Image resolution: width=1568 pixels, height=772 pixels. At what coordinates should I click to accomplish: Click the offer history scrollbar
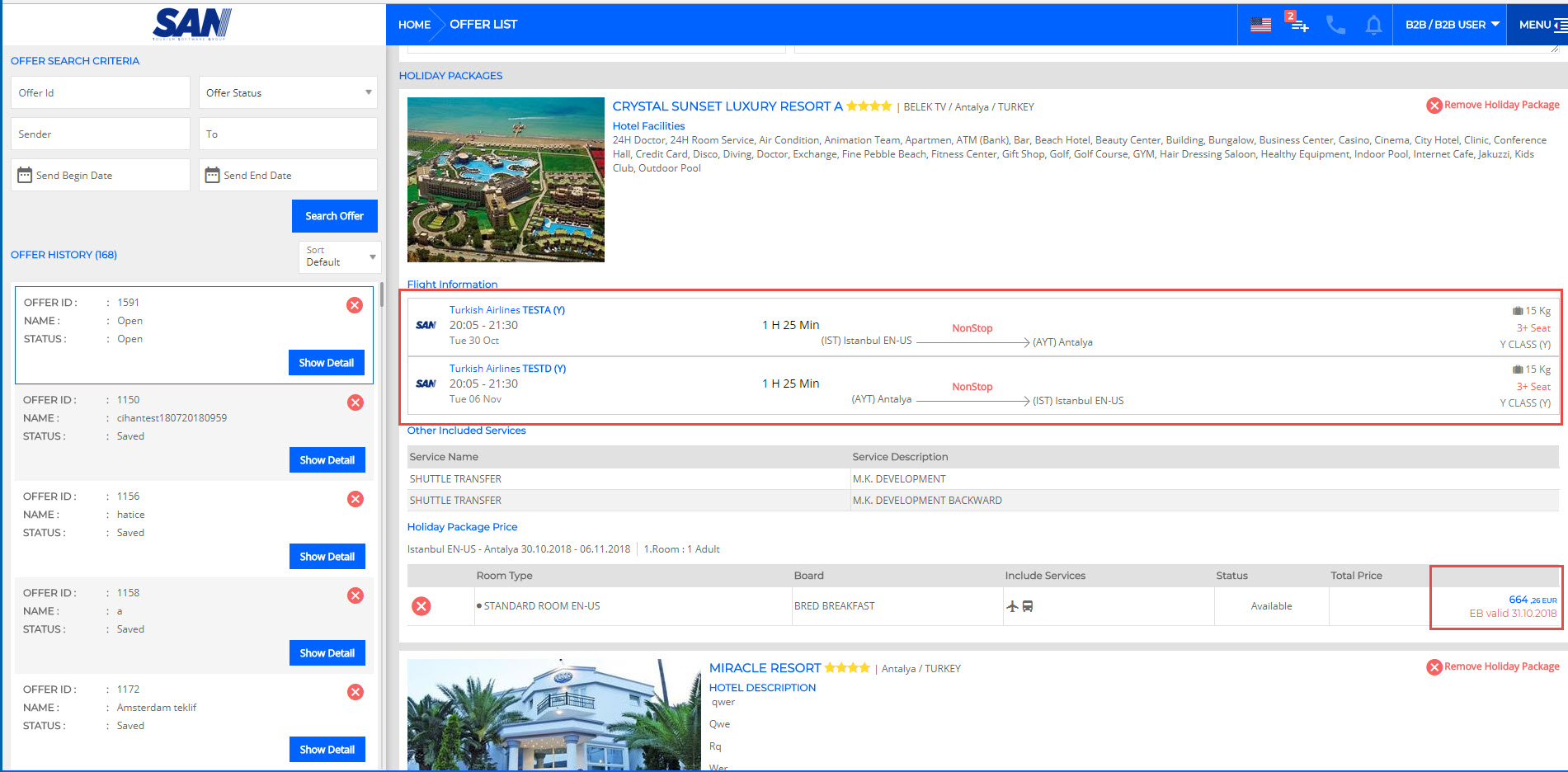(381, 295)
